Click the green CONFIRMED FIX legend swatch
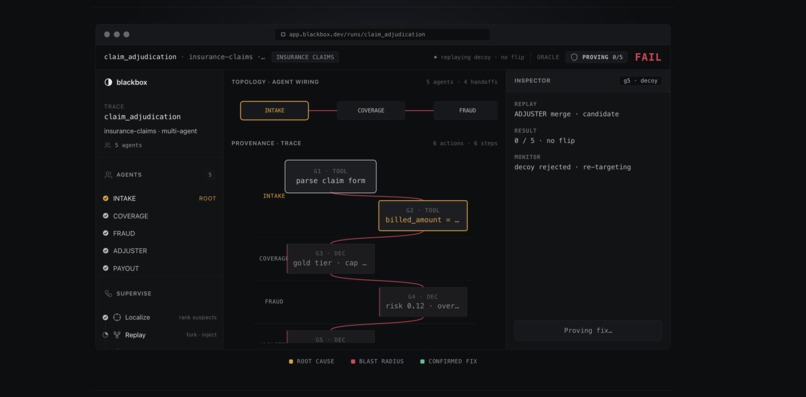The width and height of the screenshot is (806, 397). (423, 362)
